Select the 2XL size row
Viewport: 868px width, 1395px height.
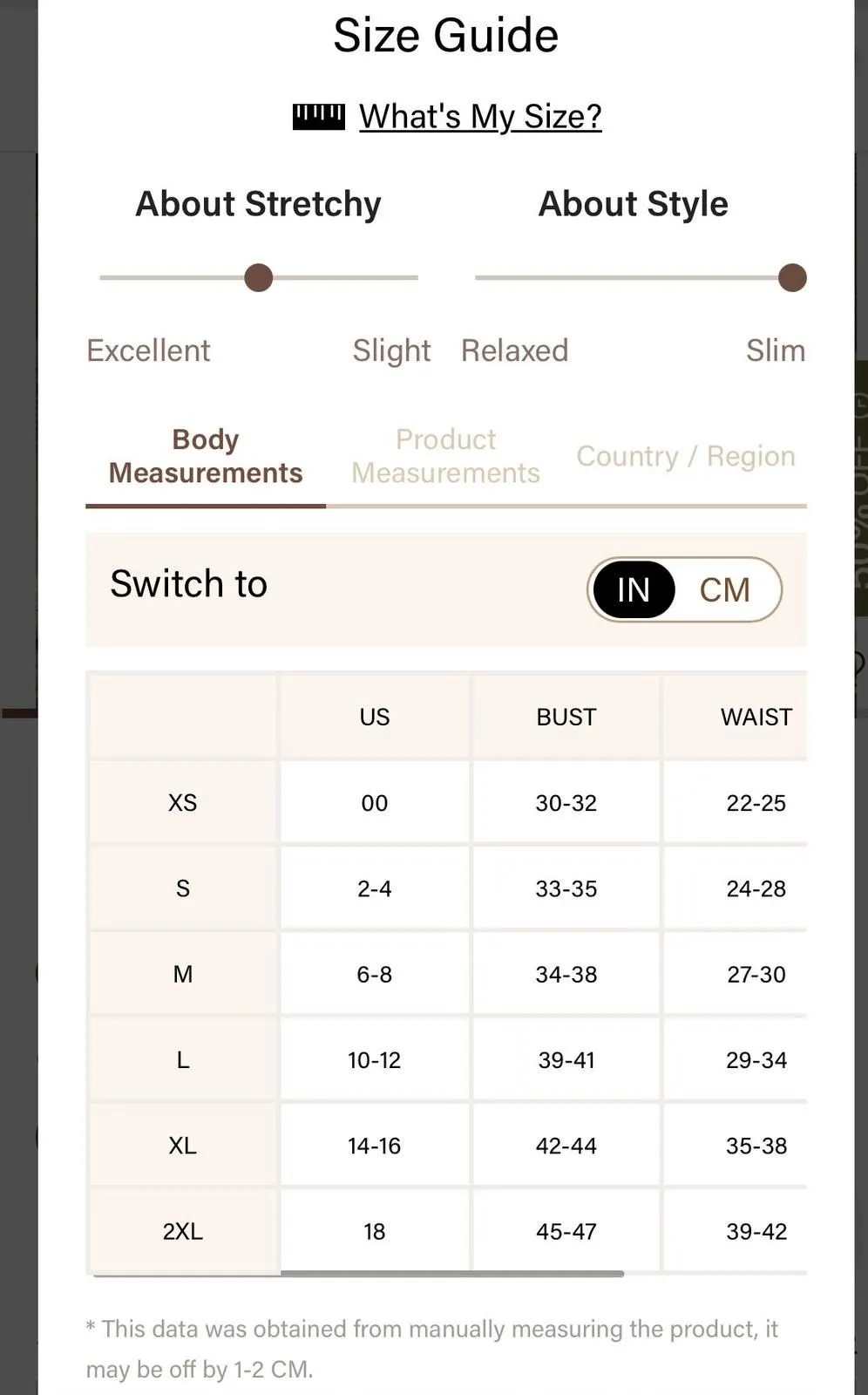point(448,1231)
